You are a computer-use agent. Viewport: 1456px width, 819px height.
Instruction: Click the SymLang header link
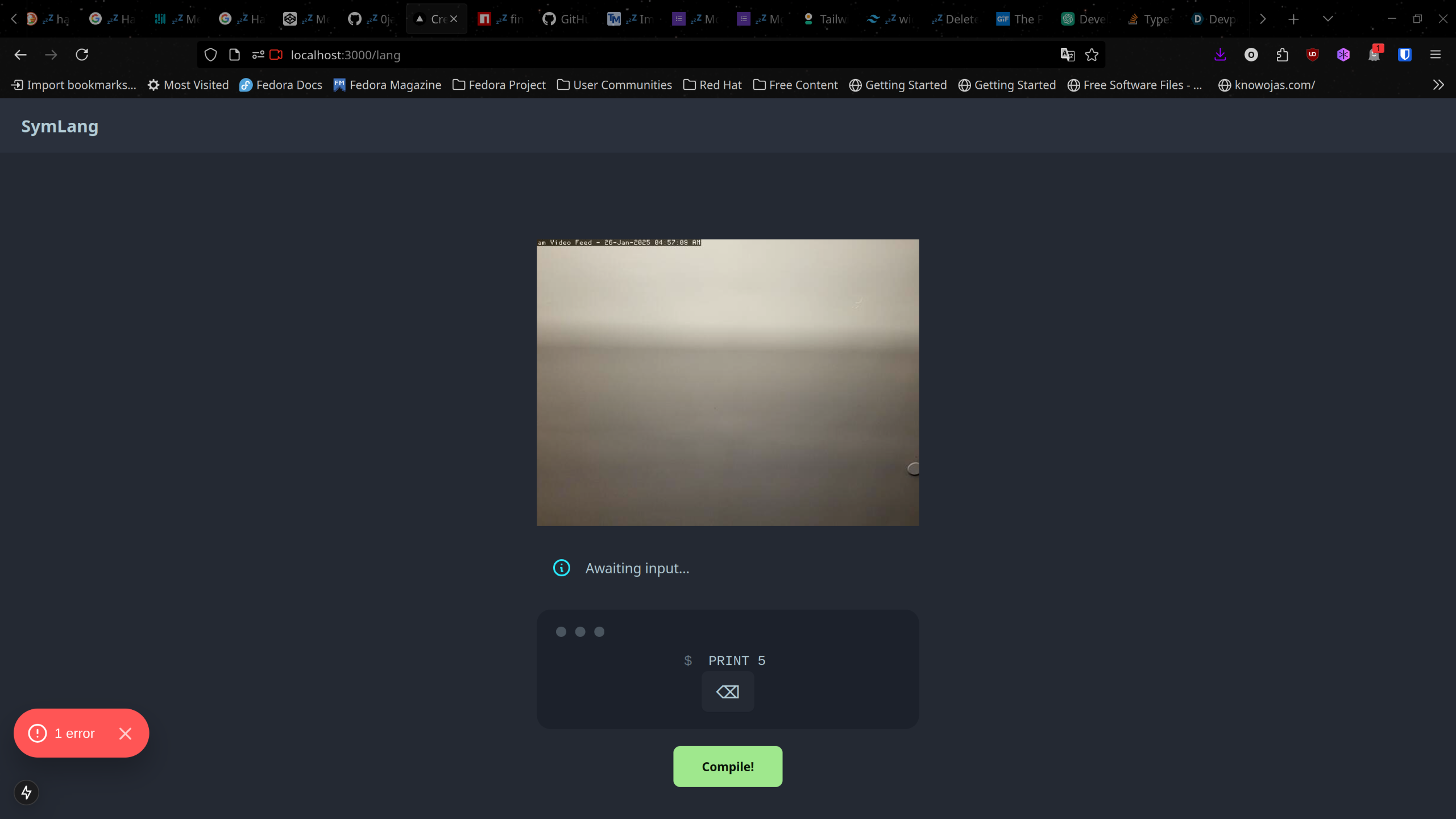pyautogui.click(x=60, y=126)
